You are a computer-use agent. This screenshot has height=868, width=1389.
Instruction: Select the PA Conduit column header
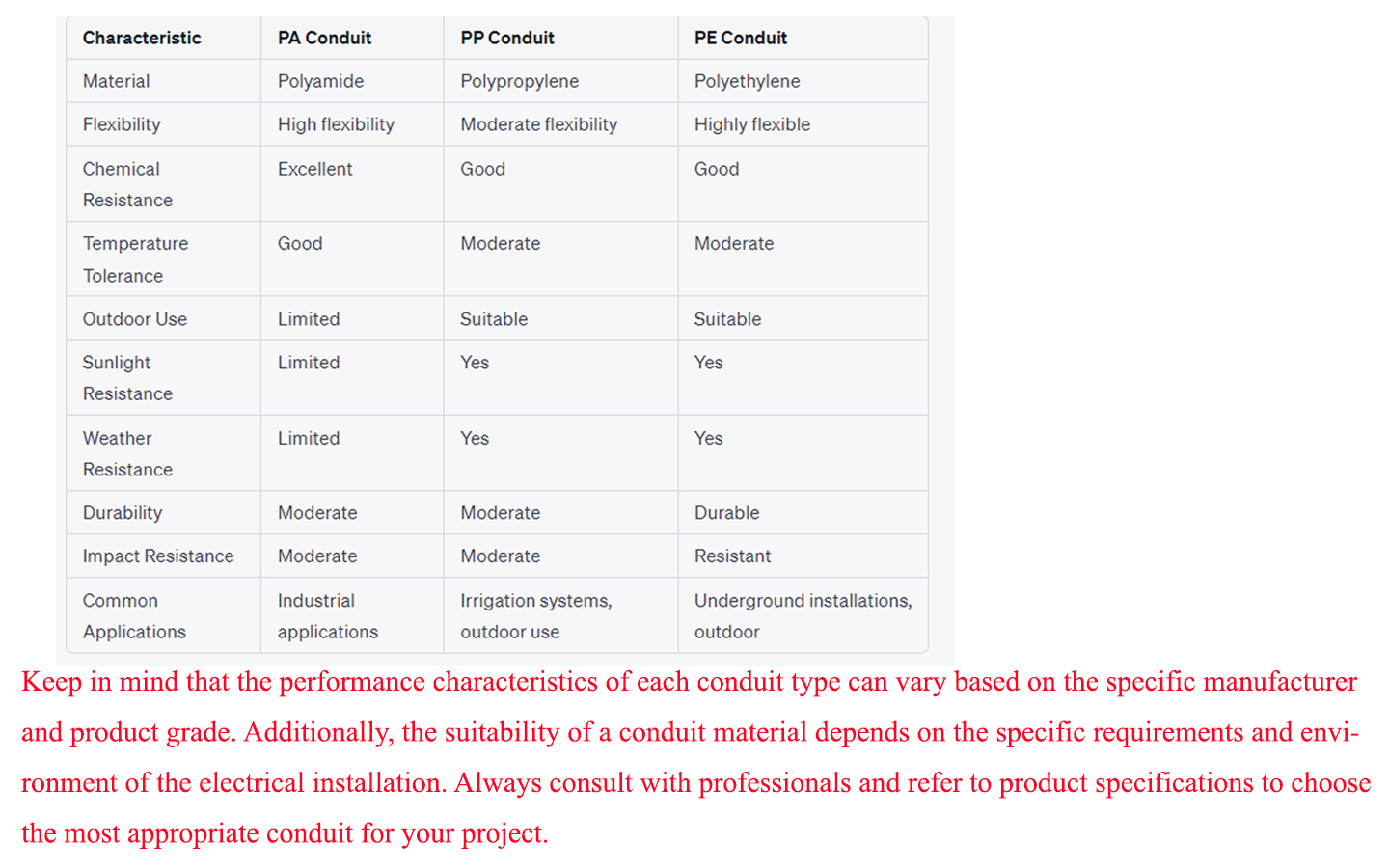pyautogui.click(x=324, y=39)
